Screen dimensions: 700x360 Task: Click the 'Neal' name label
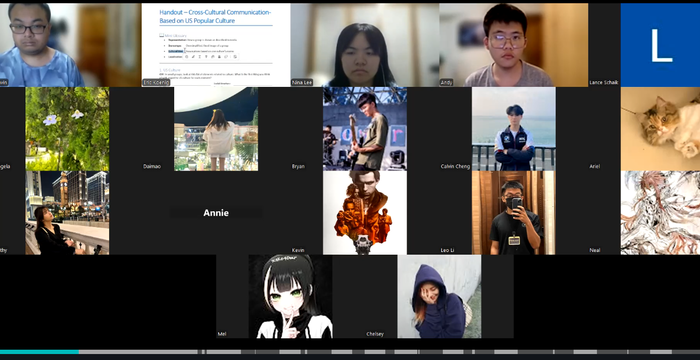point(595,250)
